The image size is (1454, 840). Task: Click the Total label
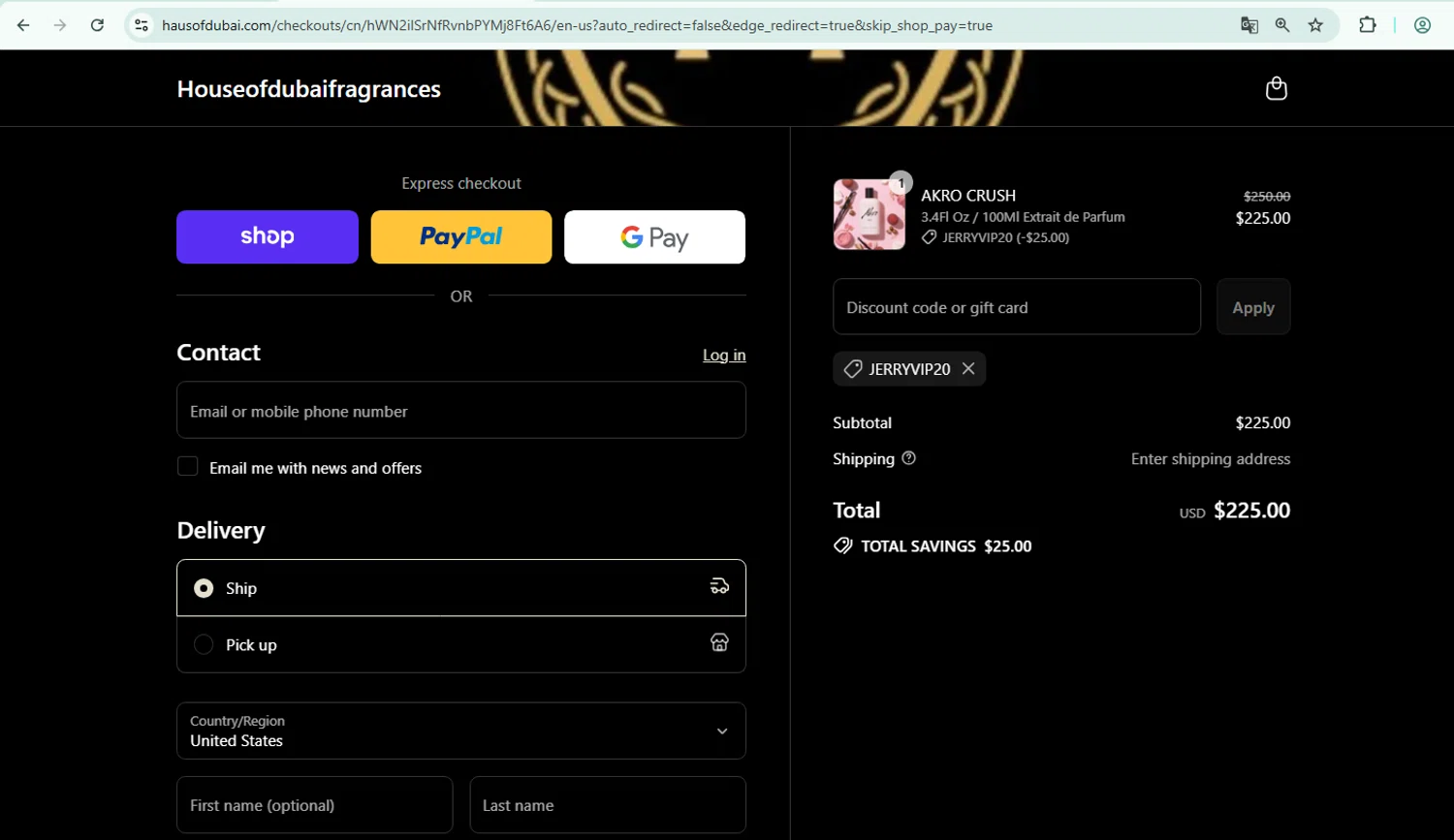point(857,511)
